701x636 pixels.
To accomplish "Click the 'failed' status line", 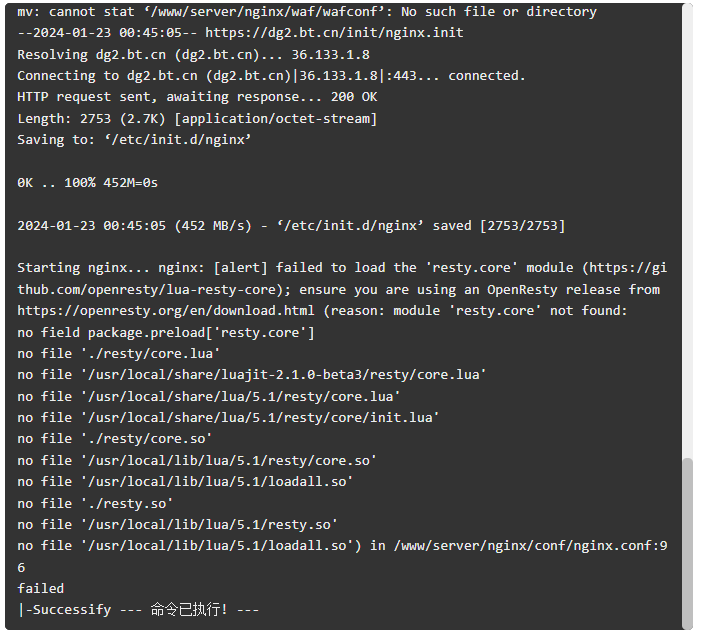I will coord(40,588).
